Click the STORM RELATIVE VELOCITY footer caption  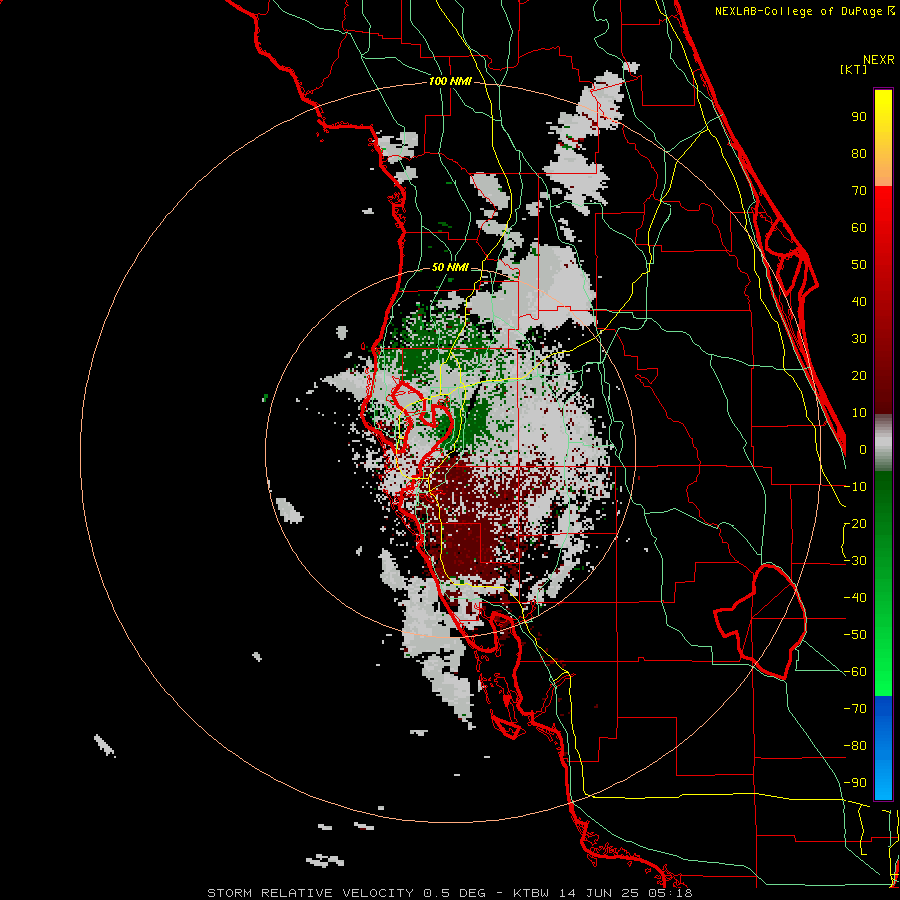[x=450, y=893]
